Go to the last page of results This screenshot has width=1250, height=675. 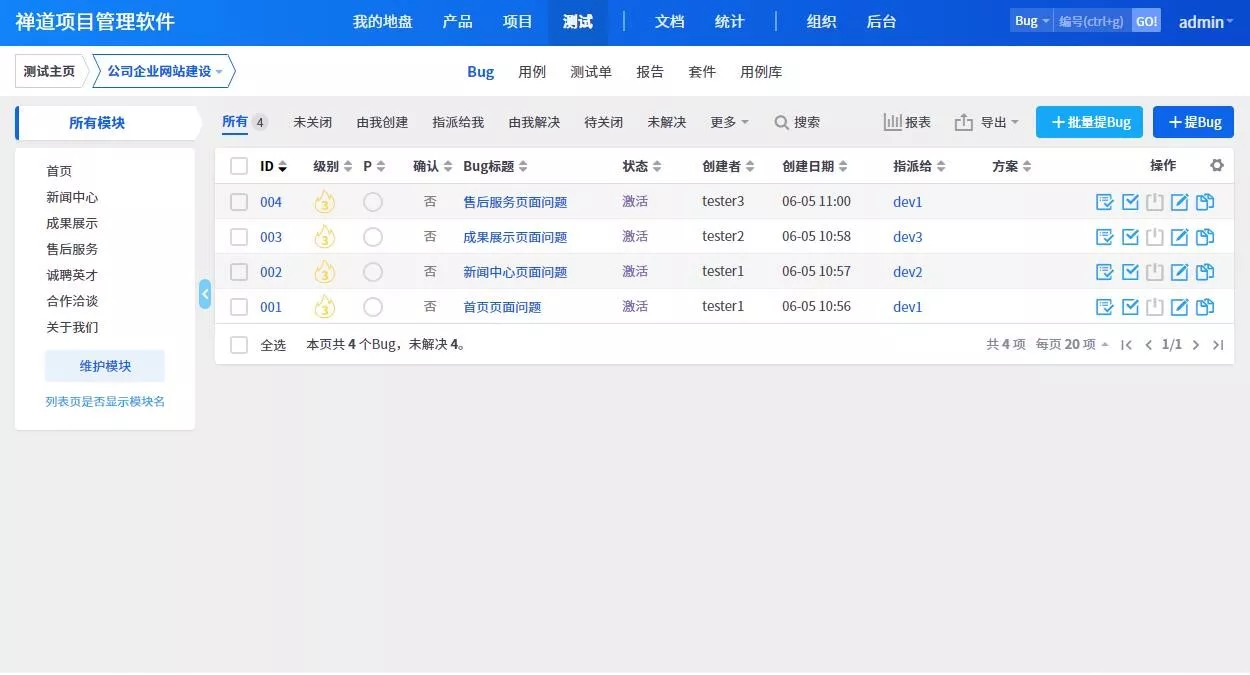1218,345
